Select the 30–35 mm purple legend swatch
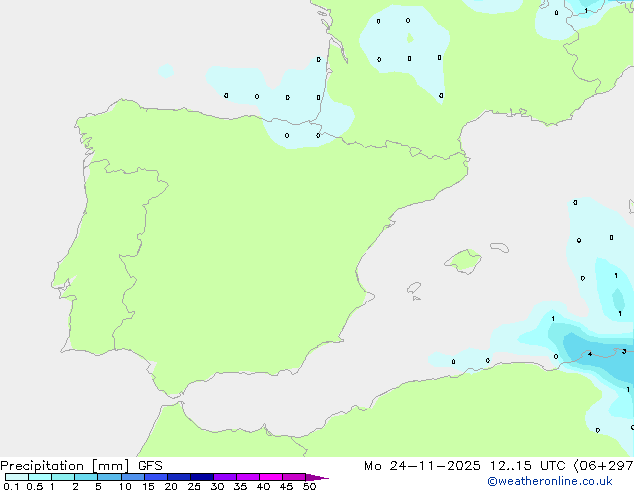 tap(225, 477)
